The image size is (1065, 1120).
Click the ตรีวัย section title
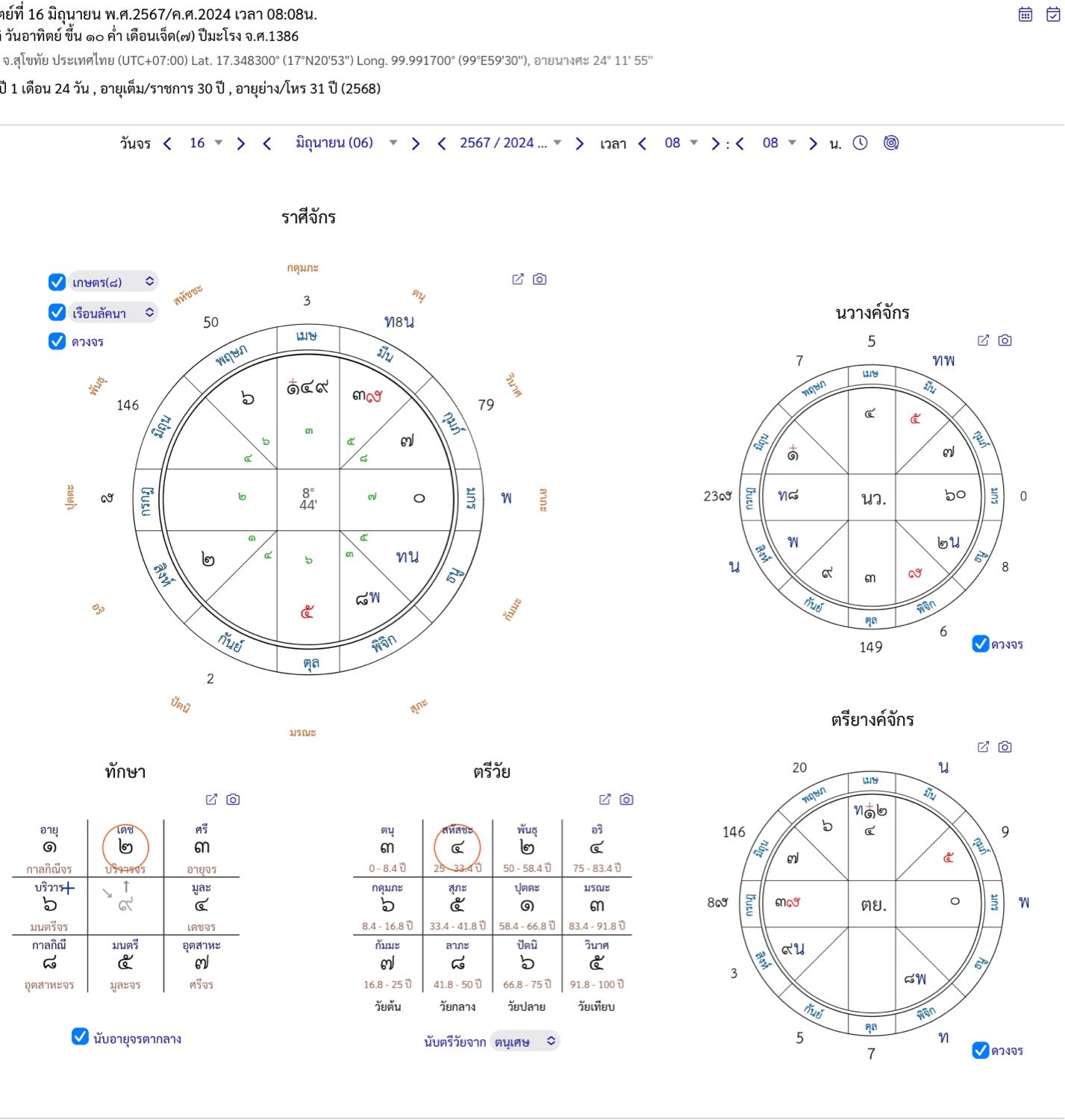[492, 771]
